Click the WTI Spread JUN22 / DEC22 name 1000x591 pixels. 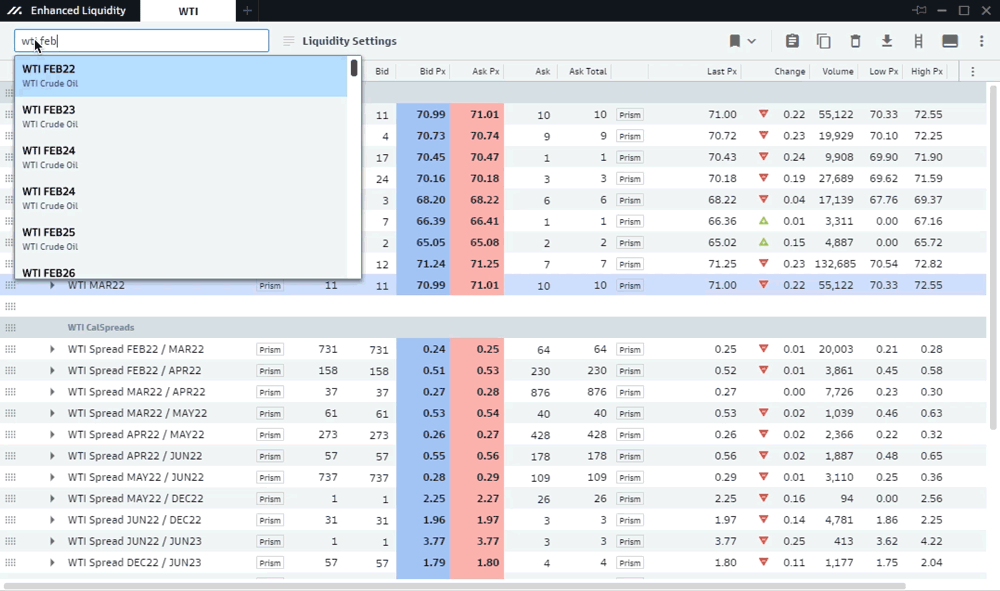click(135, 520)
